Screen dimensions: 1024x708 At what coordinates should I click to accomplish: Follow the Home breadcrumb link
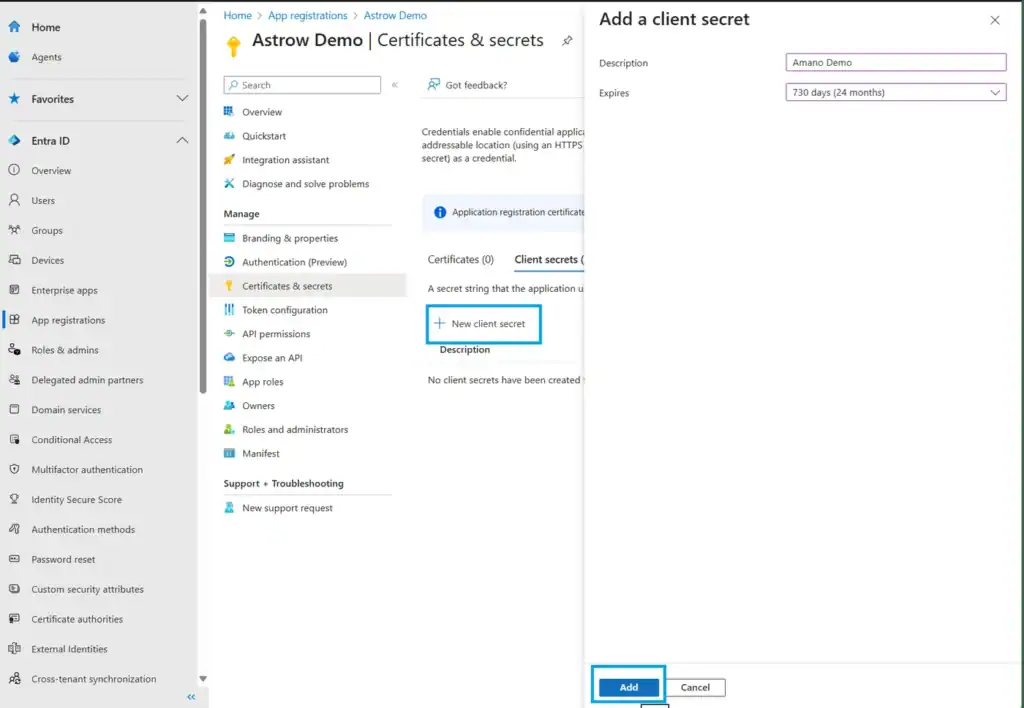pyautogui.click(x=237, y=15)
